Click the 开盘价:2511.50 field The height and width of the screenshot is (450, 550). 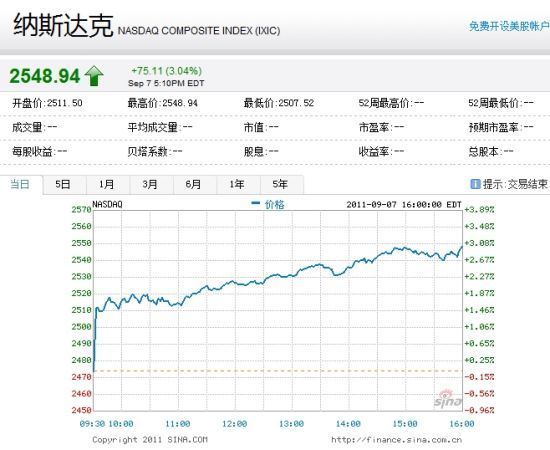coord(47,103)
